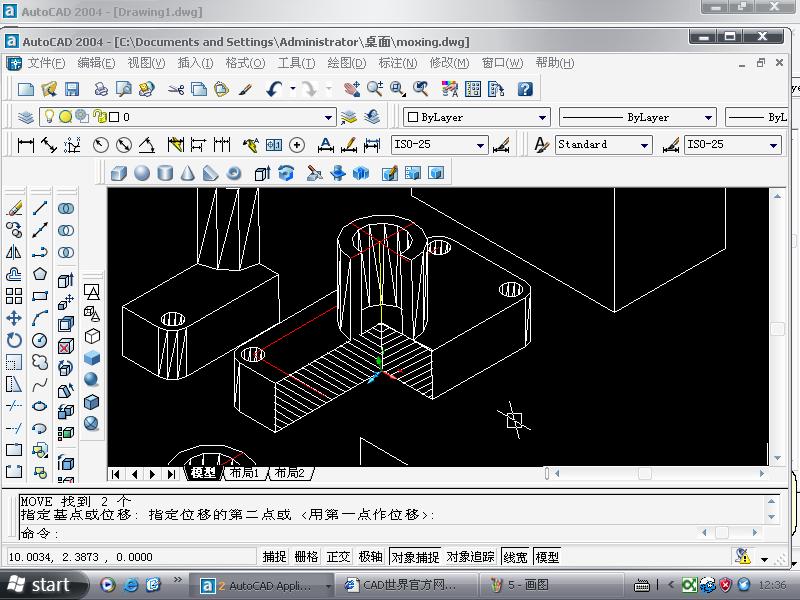Click the Box solid icon
Image resolution: width=800 pixels, height=600 pixels.
tap(119, 173)
